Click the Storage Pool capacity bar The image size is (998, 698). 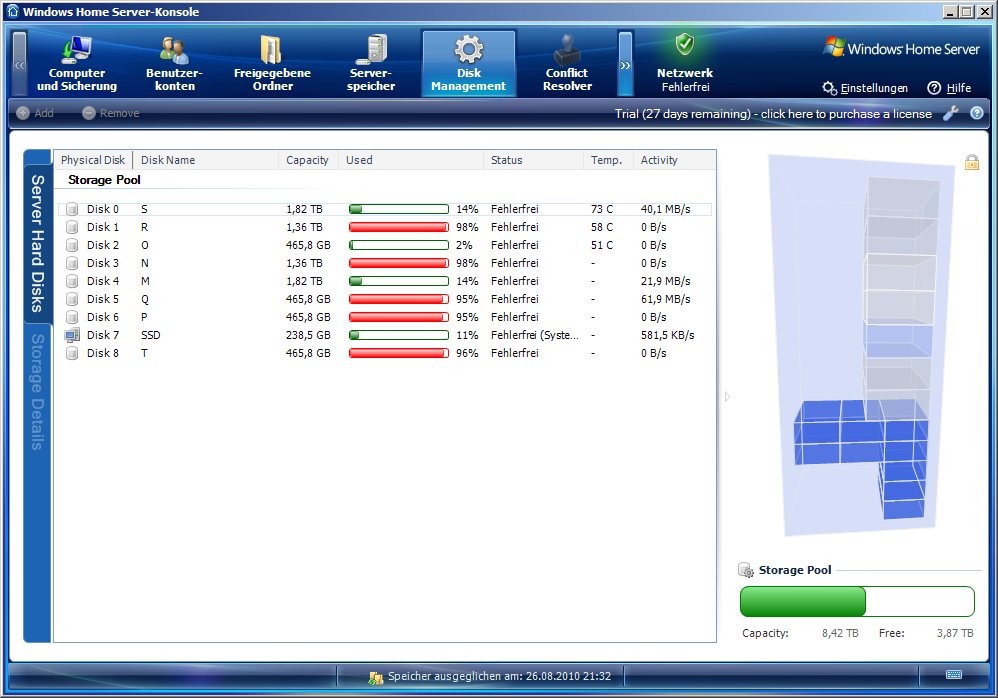[x=857, y=601]
